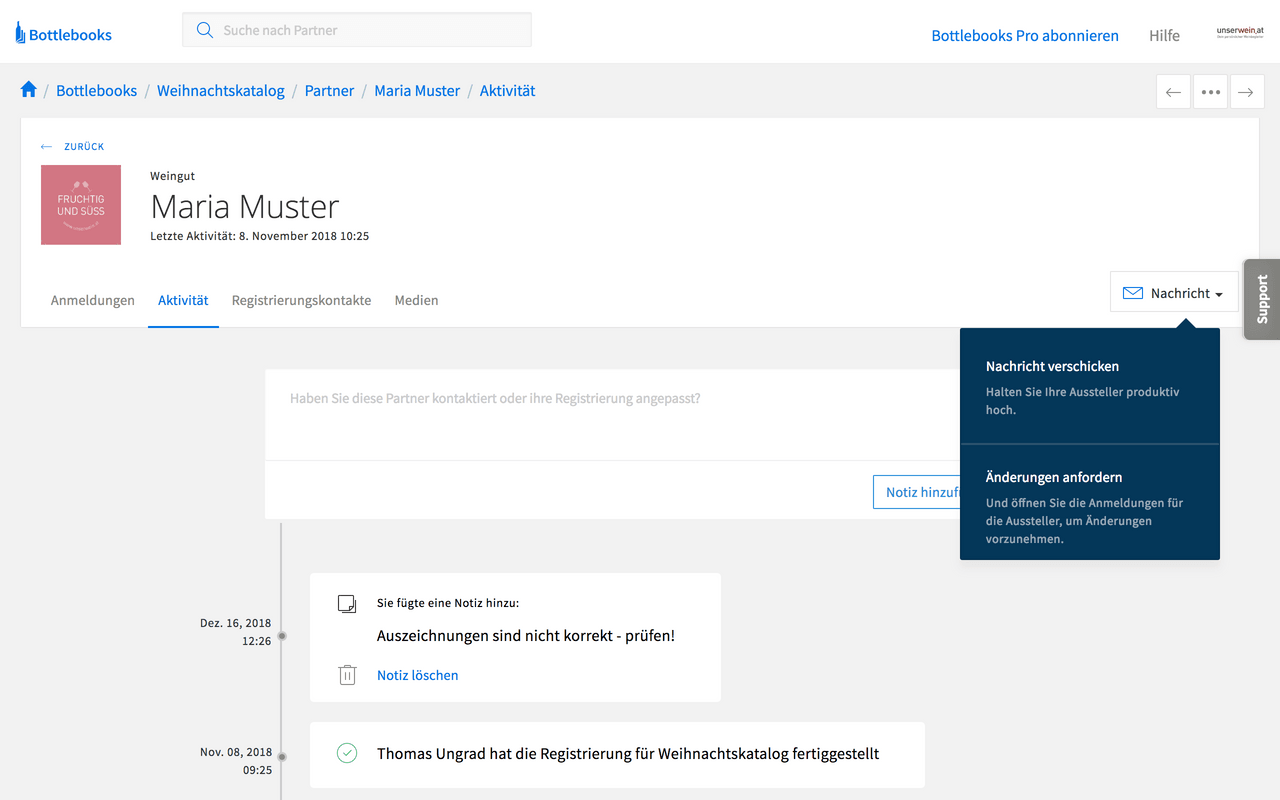
Task: Click the Thomas Ungrad registration entry text
Action: (x=628, y=753)
